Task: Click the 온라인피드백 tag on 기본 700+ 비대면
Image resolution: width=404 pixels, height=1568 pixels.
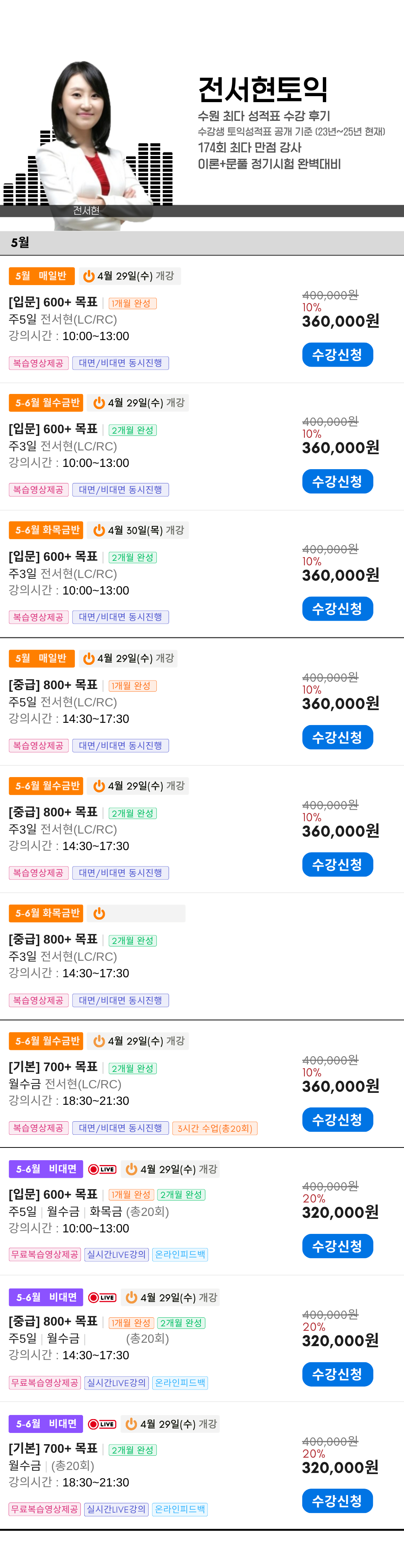Action: (180, 1509)
